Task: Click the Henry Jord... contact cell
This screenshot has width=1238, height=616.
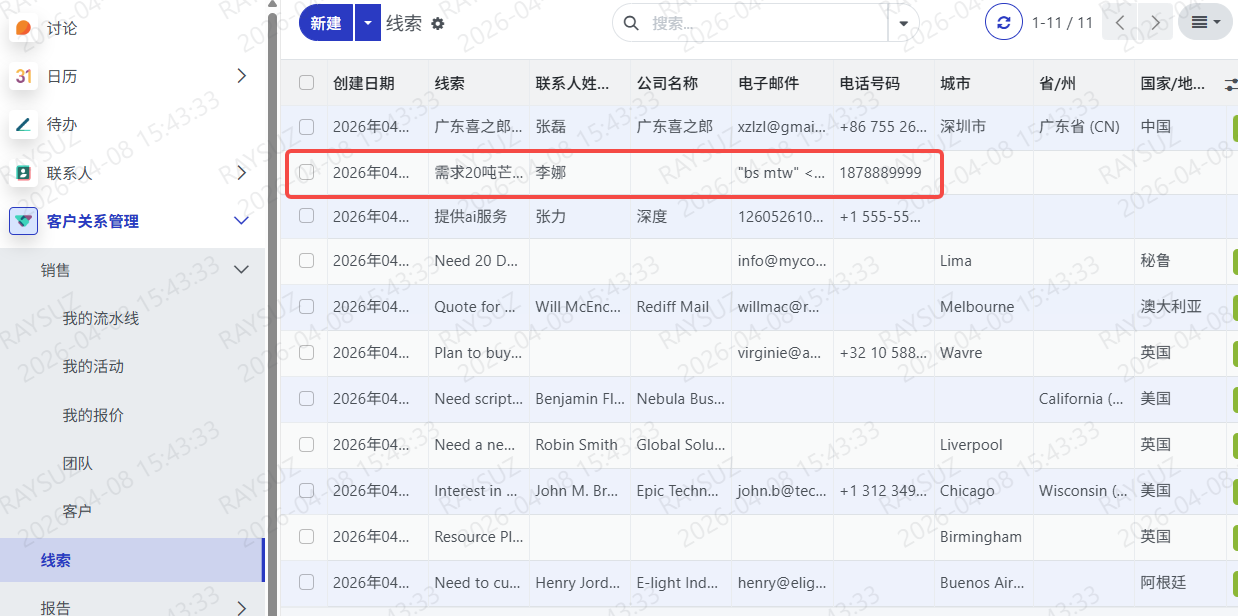Action: coord(580,582)
